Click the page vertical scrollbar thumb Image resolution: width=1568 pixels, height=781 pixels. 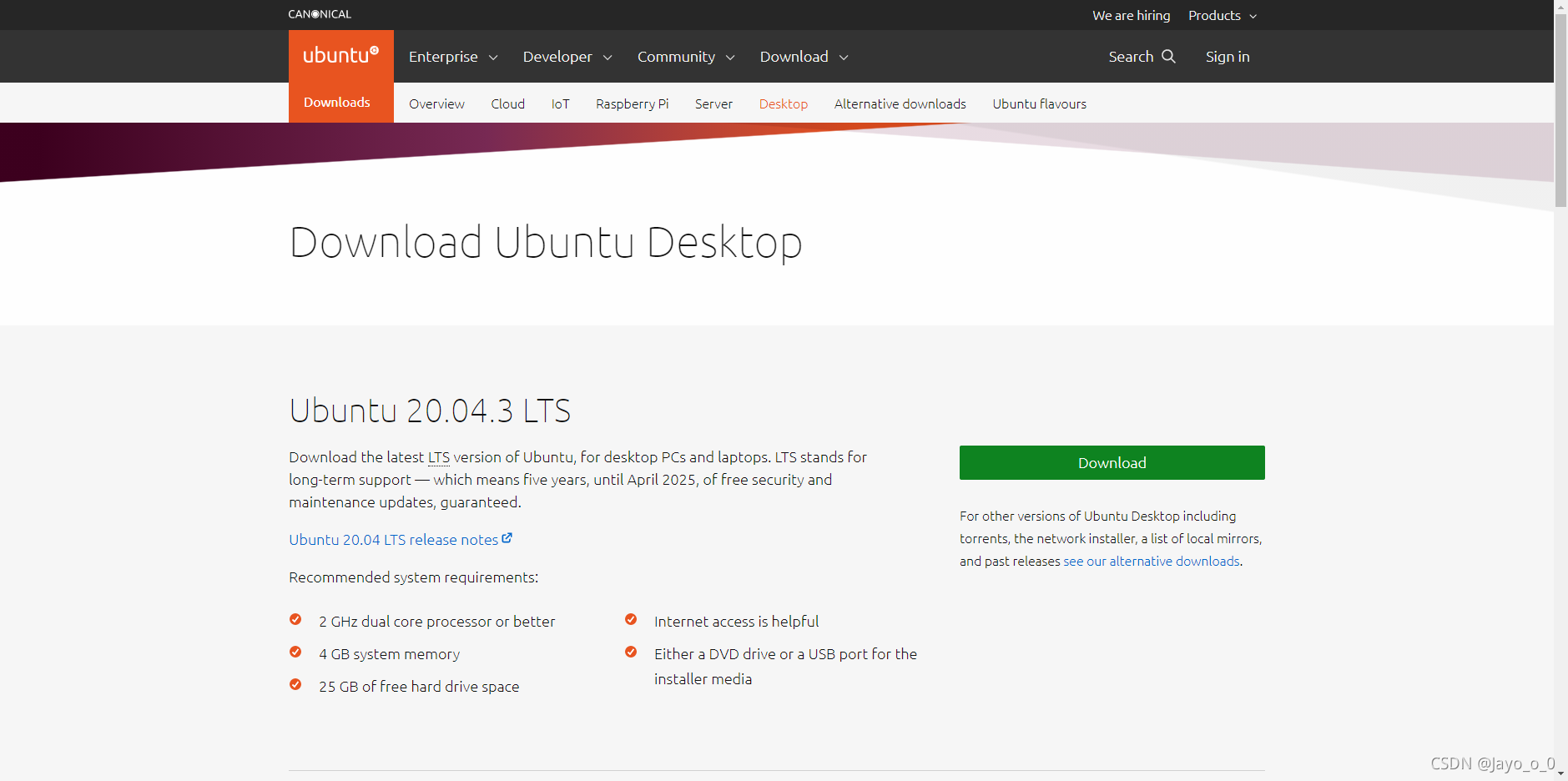pos(1560,110)
